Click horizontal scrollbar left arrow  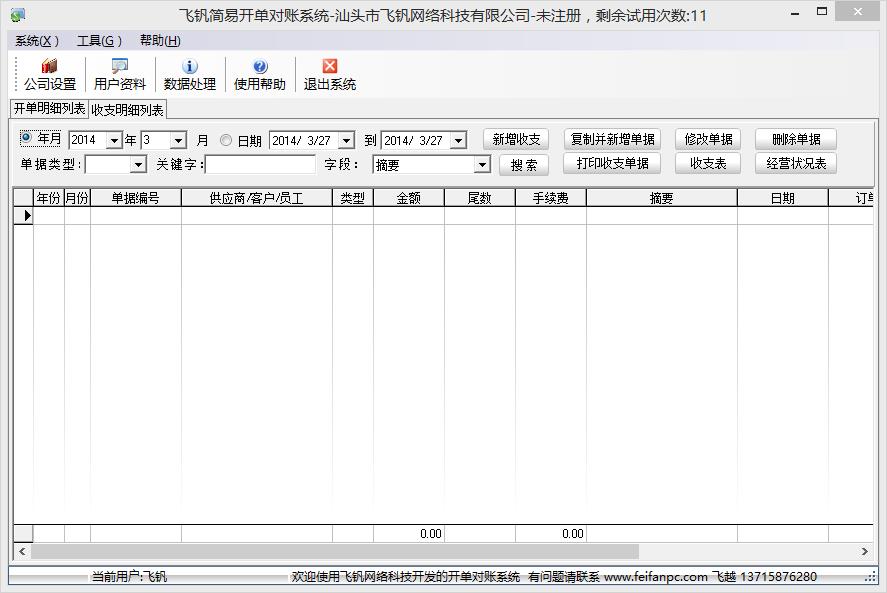point(22,552)
